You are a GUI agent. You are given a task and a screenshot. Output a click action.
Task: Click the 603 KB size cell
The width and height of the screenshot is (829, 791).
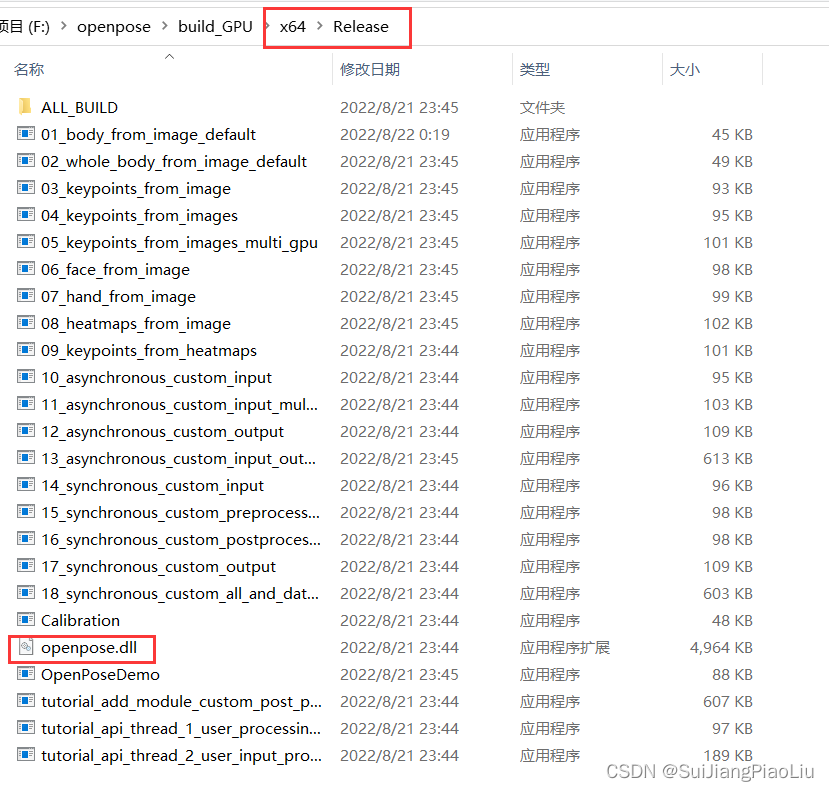point(727,593)
